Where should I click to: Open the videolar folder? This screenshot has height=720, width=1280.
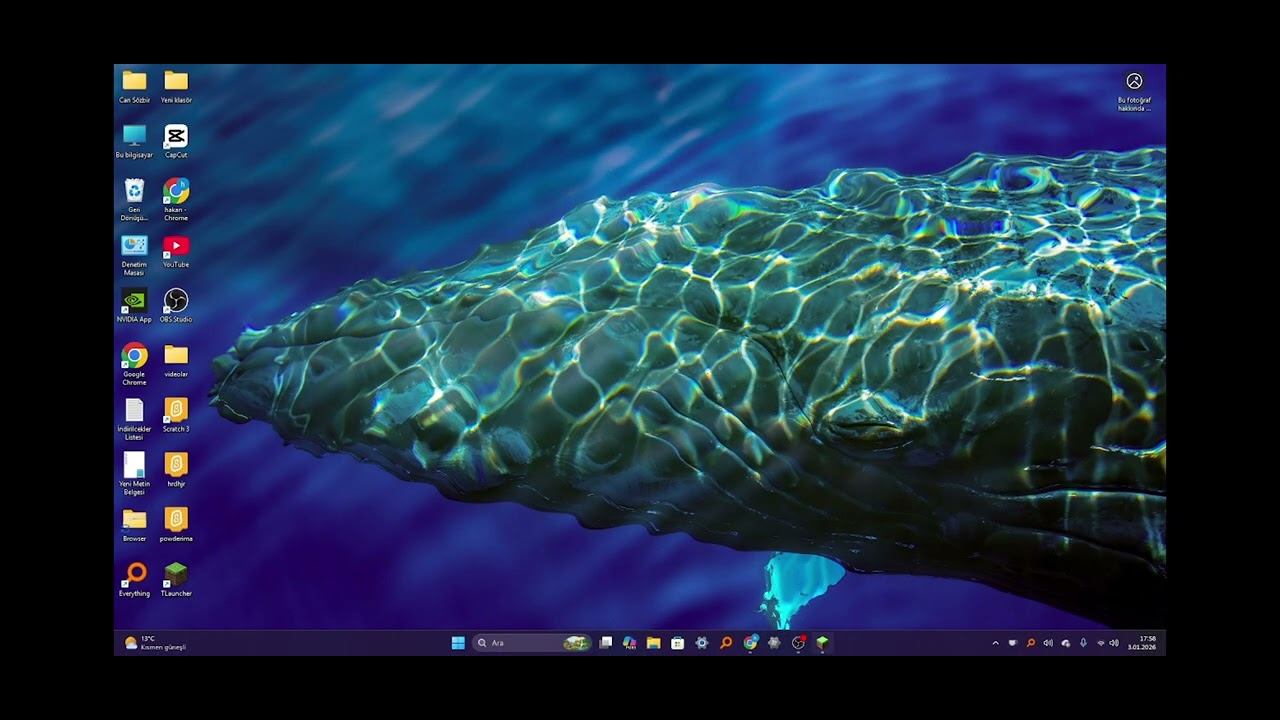(176, 361)
